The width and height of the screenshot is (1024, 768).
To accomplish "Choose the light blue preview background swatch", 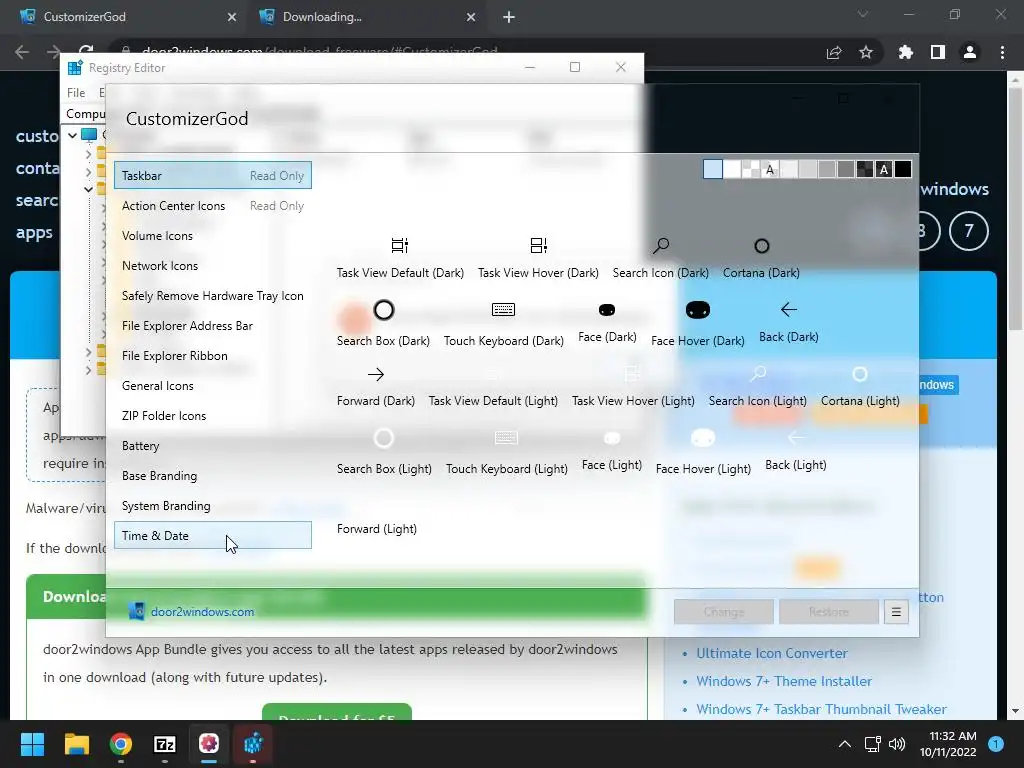I will click(712, 169).
